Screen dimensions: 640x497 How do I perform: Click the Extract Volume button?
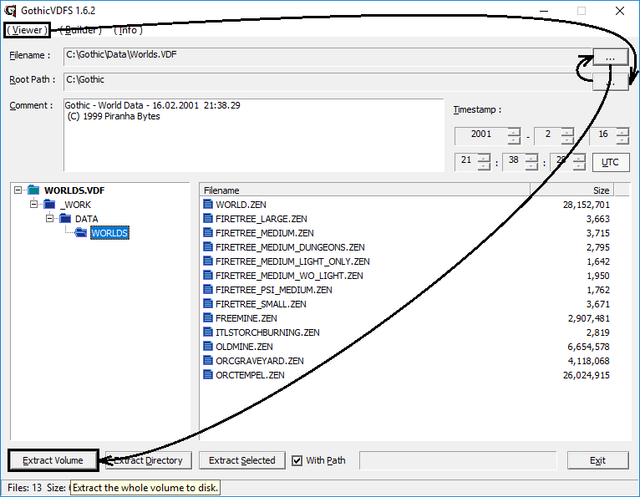[x=53, y=460]
